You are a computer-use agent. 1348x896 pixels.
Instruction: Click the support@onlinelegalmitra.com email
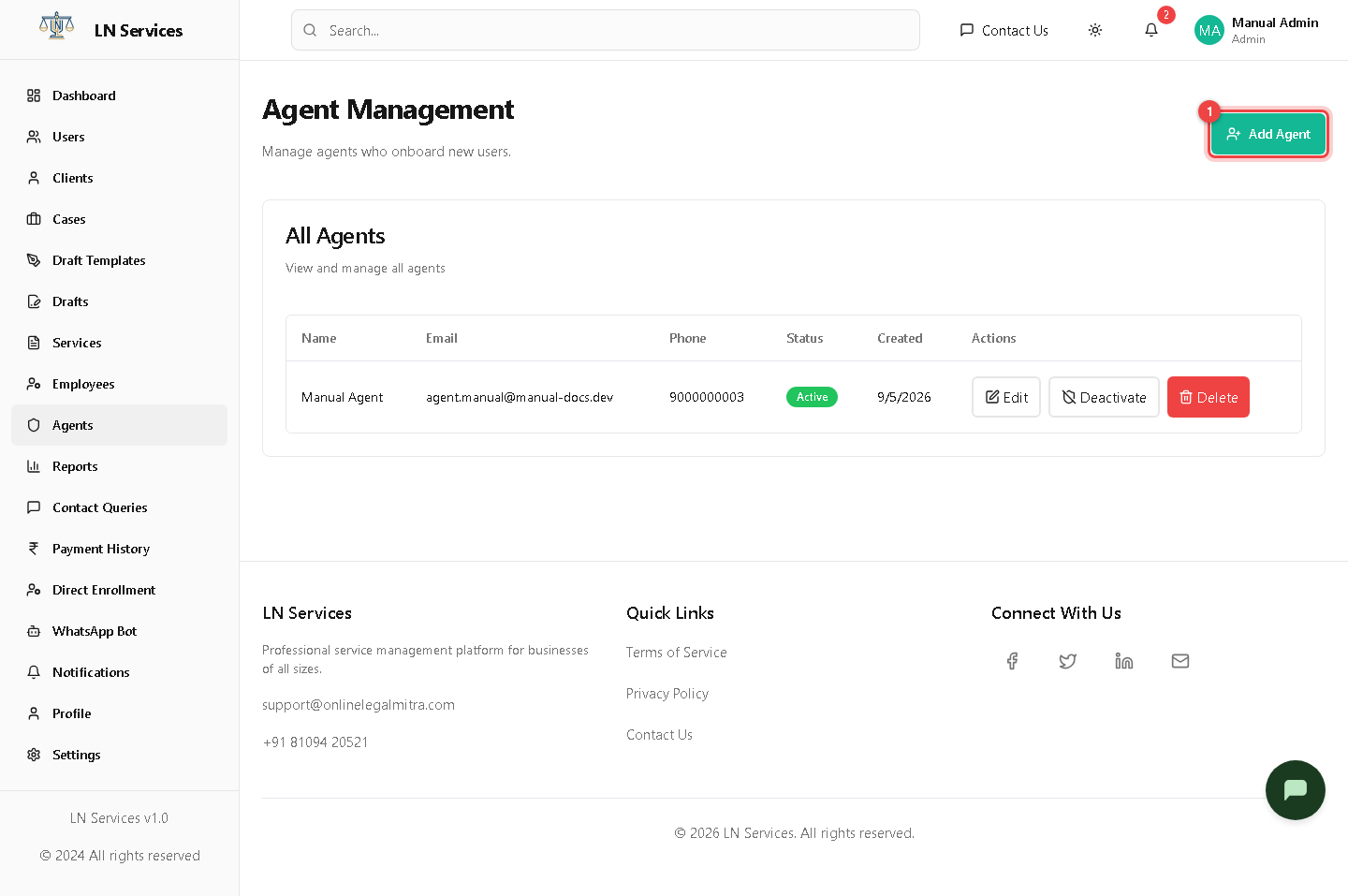click(359, 705)
